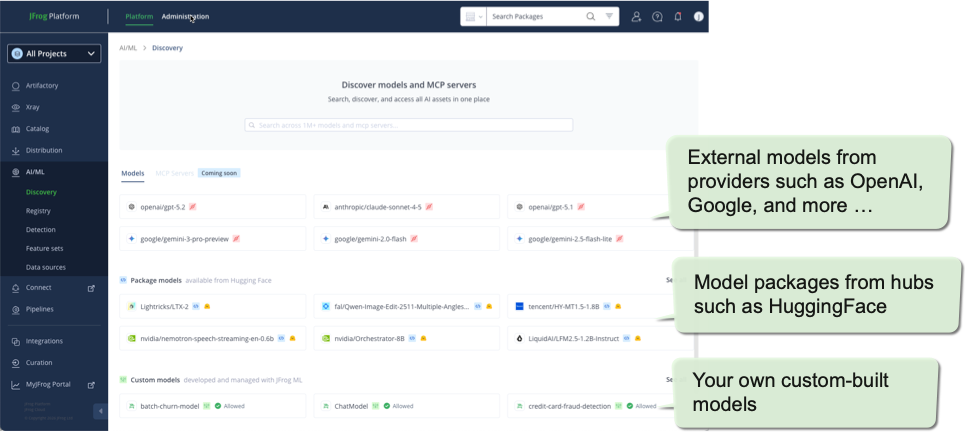
Task: Open the batch-churn-model custom model card
Action: pos(212,406)
